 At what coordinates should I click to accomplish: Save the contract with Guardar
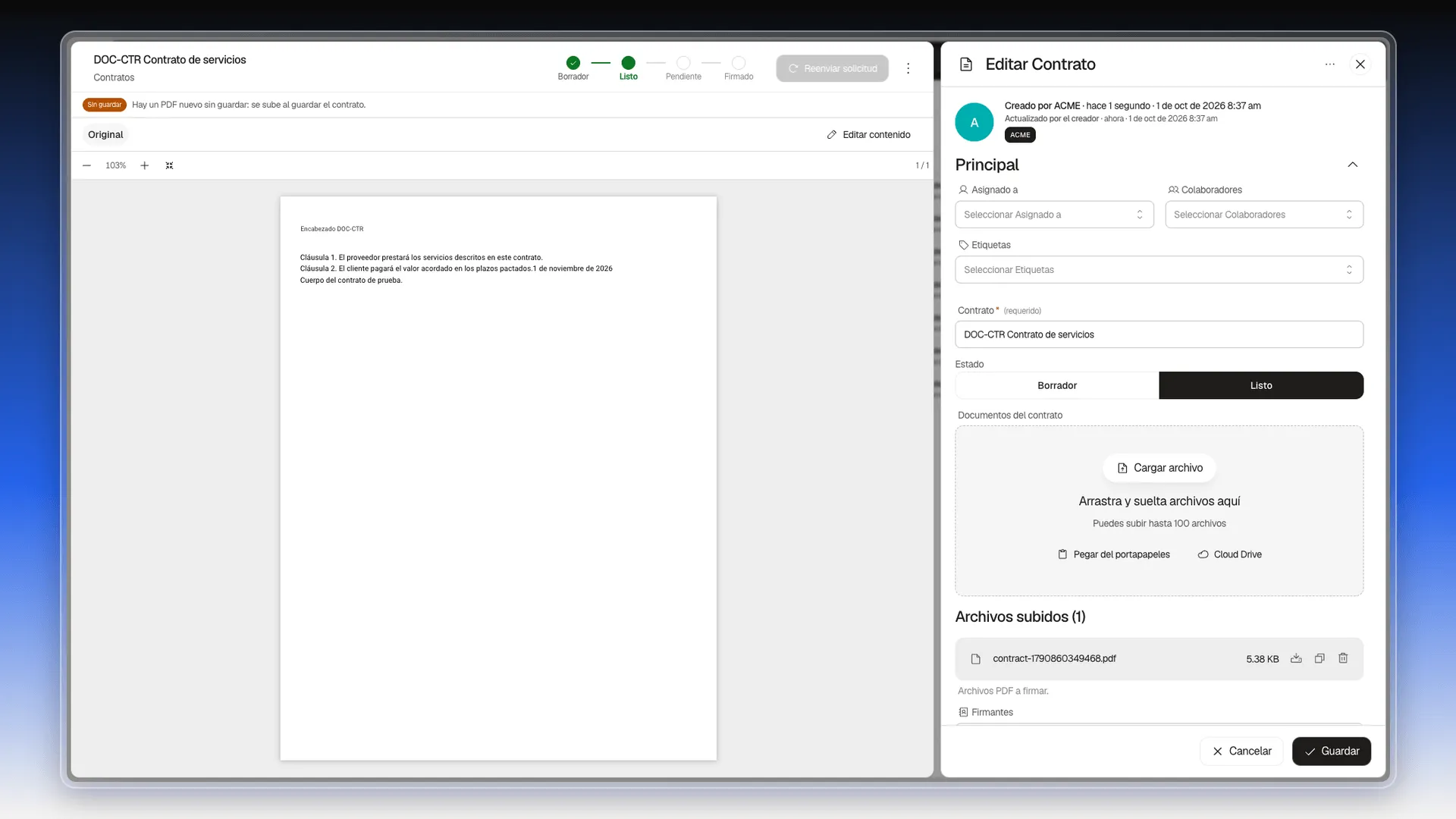click(x=1331, y=751)
